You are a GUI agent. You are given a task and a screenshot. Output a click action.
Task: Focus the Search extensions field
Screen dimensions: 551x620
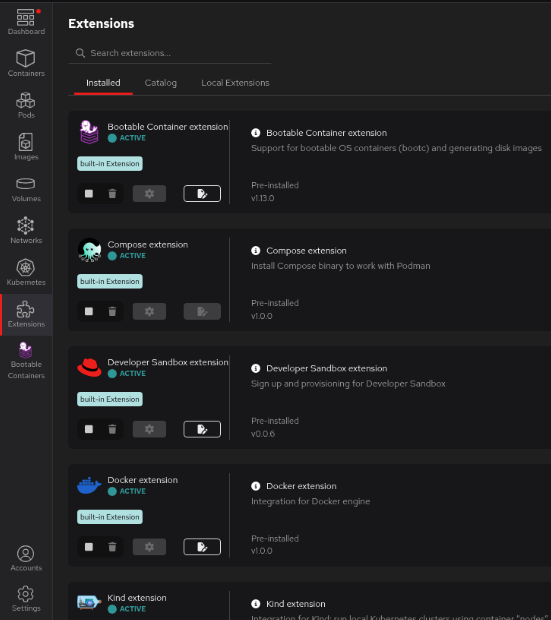pos(170,53)
